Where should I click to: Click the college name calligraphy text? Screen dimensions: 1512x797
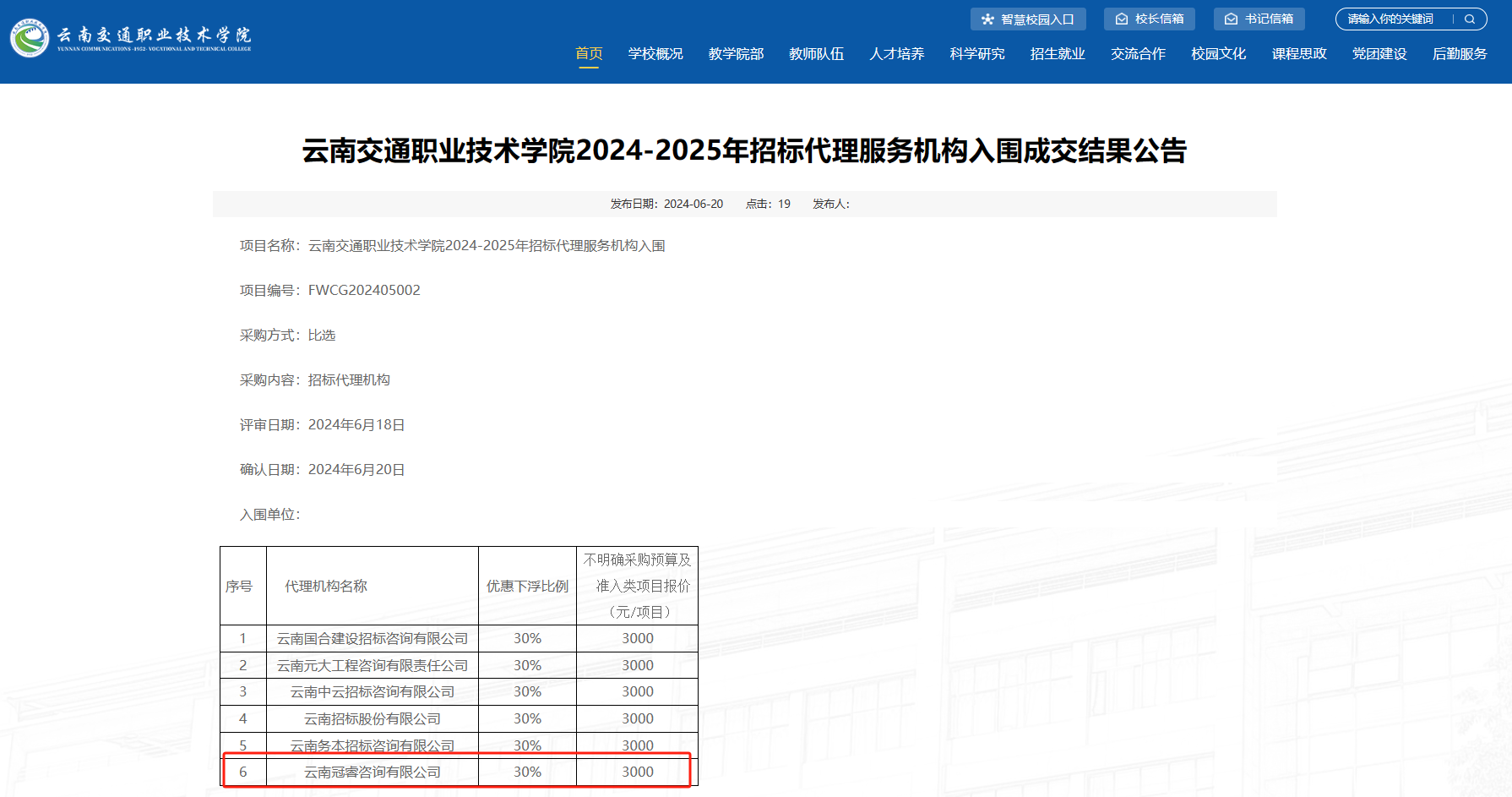pos(154,35)
